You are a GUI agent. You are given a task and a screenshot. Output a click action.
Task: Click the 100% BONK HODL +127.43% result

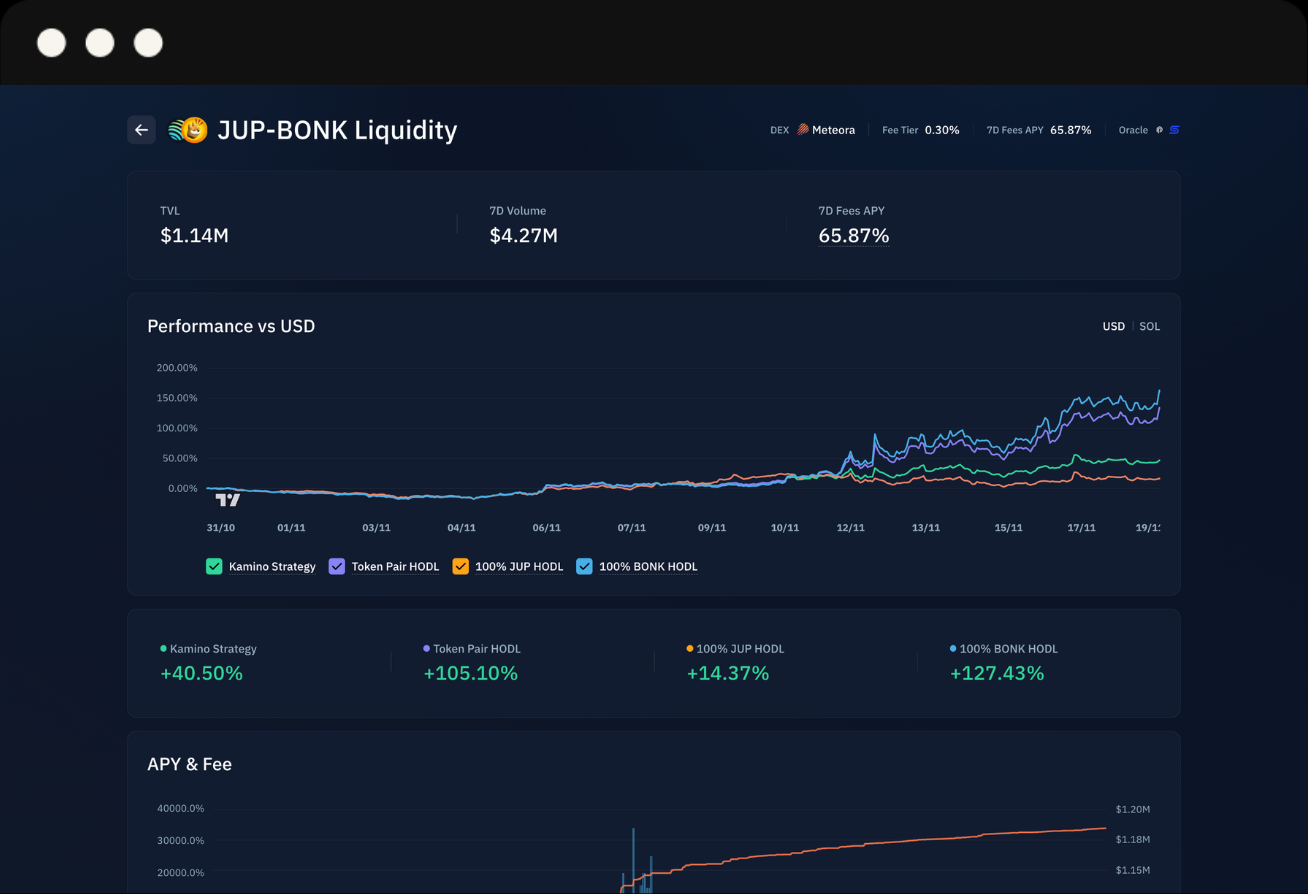[x=996, y=674]
